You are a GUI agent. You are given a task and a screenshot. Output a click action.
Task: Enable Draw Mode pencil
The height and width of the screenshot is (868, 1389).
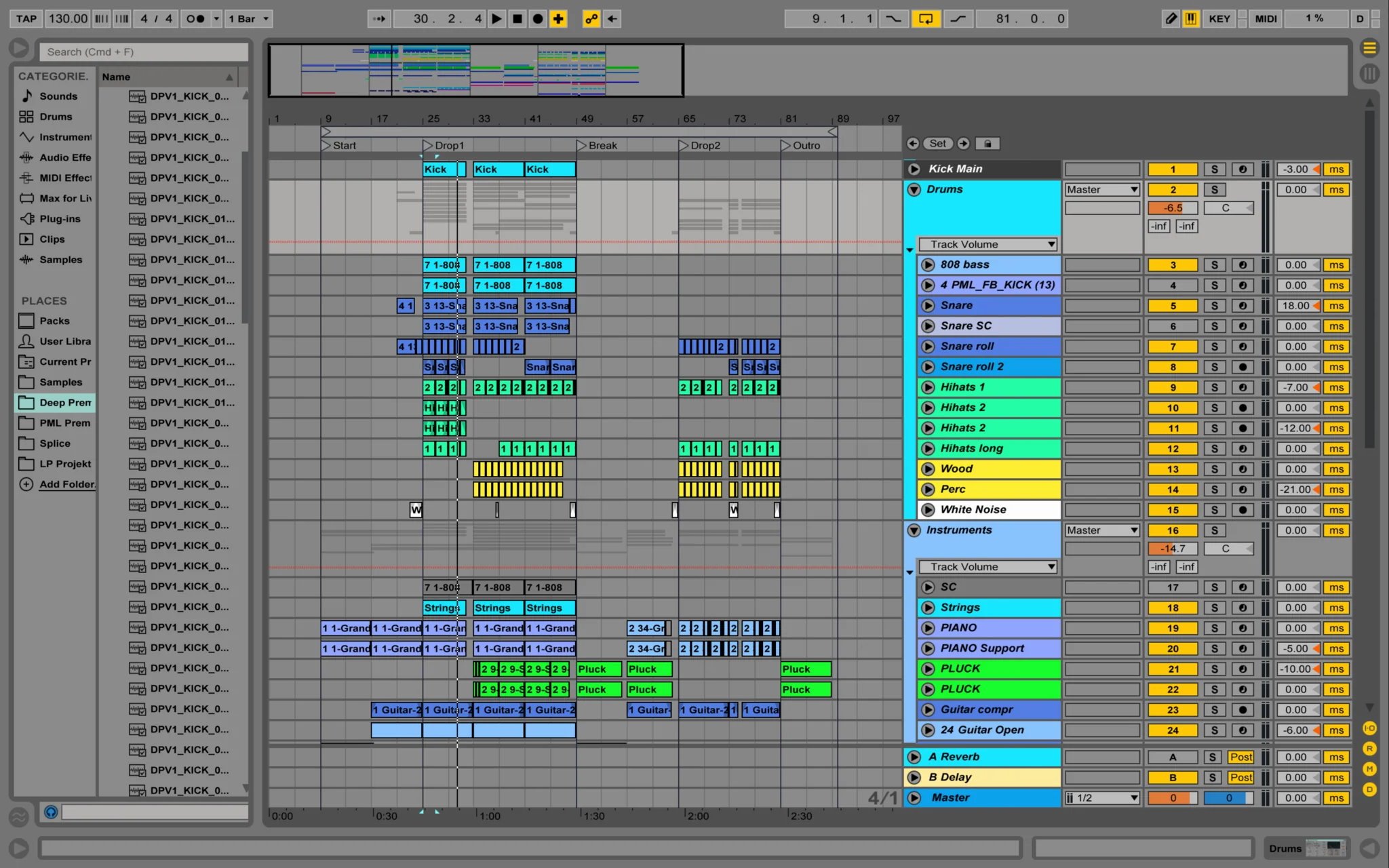click(1171, 19)
